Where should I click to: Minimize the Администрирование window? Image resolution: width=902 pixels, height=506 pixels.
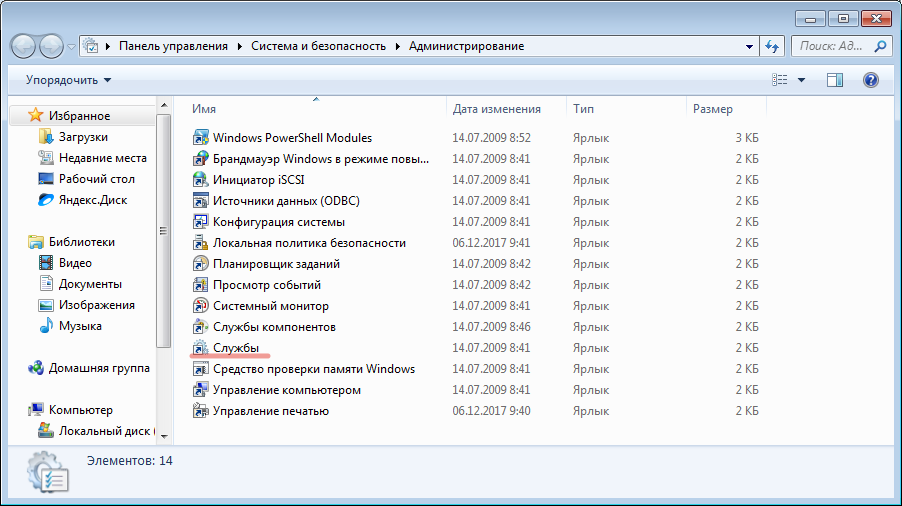(811, 19)
